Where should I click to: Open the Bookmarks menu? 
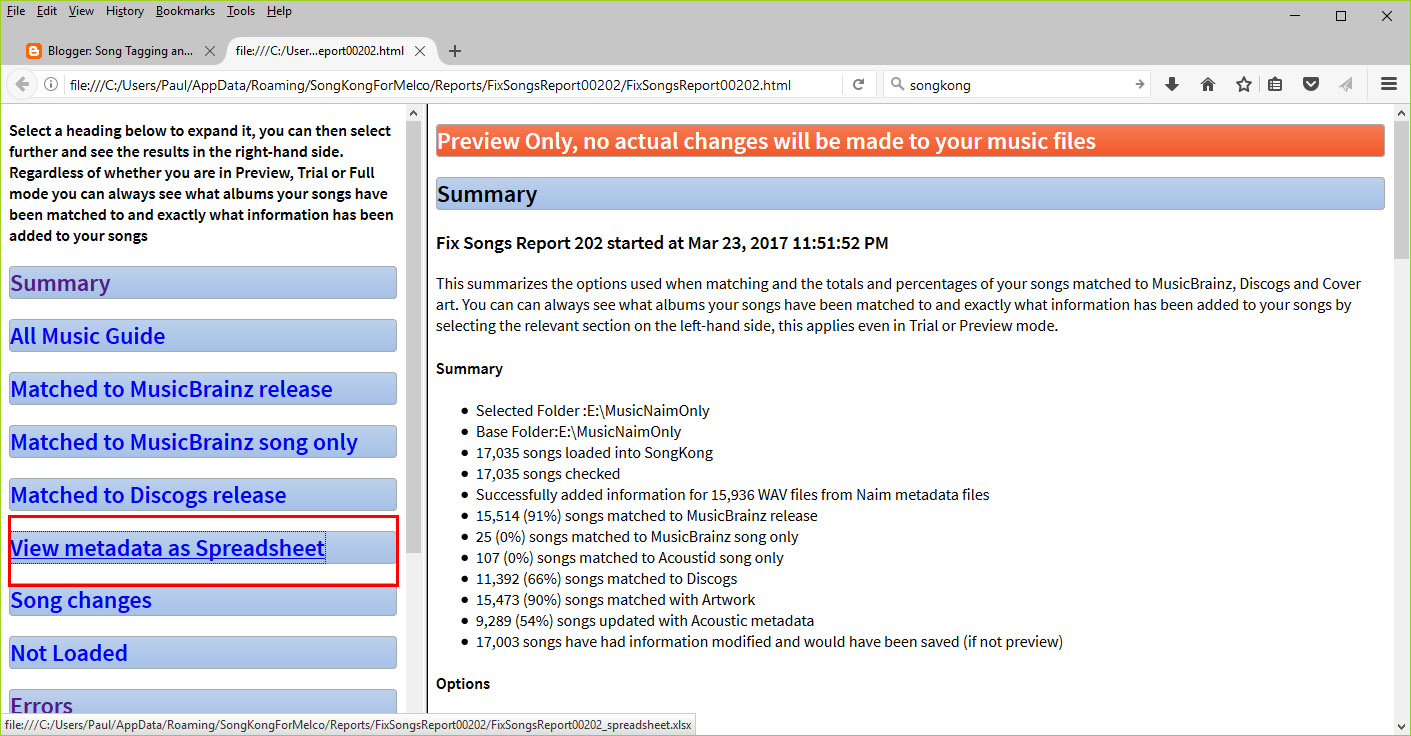click(x=185, y=11)
